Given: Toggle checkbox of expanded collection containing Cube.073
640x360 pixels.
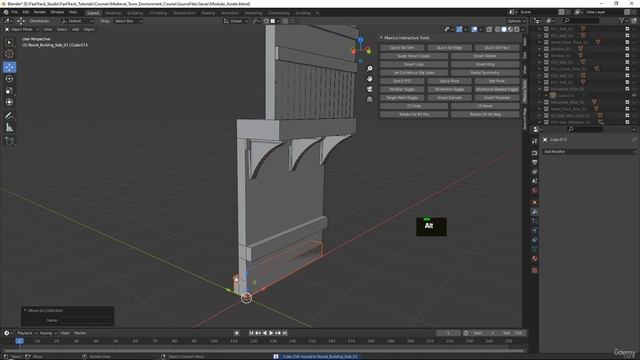Looking at the screenshot, I should (627, 89).
